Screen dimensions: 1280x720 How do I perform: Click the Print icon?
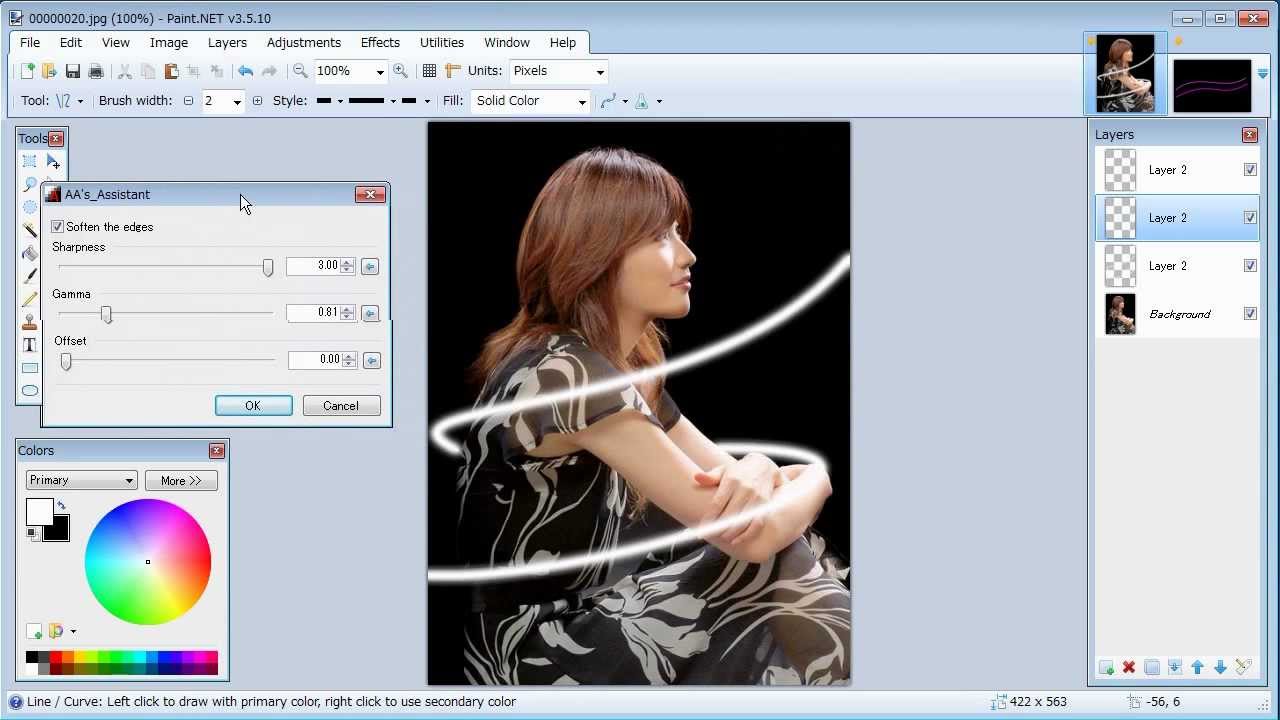pyautogui.click(x=96, y=71)
